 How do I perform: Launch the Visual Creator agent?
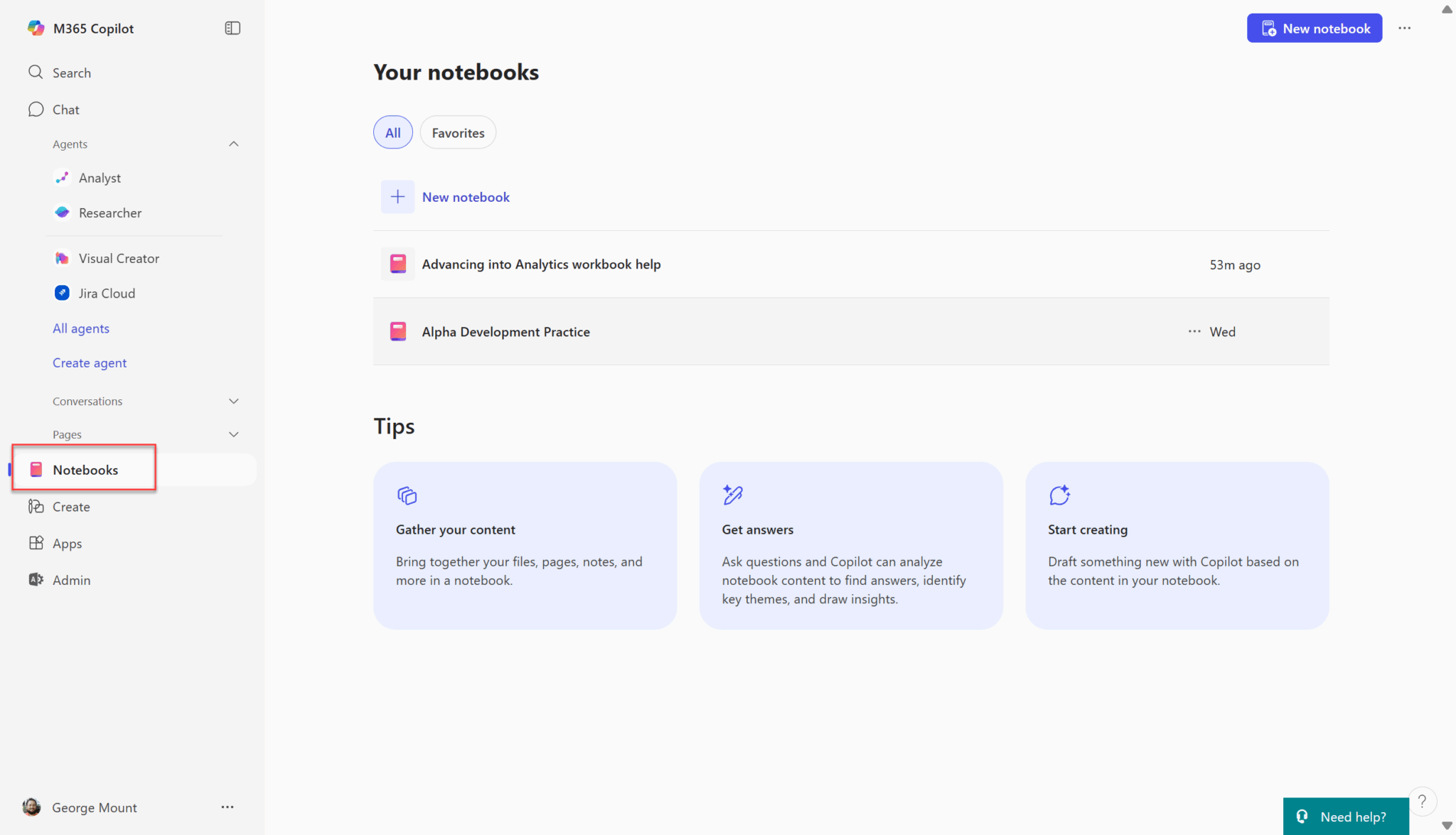tap(119, 259)
